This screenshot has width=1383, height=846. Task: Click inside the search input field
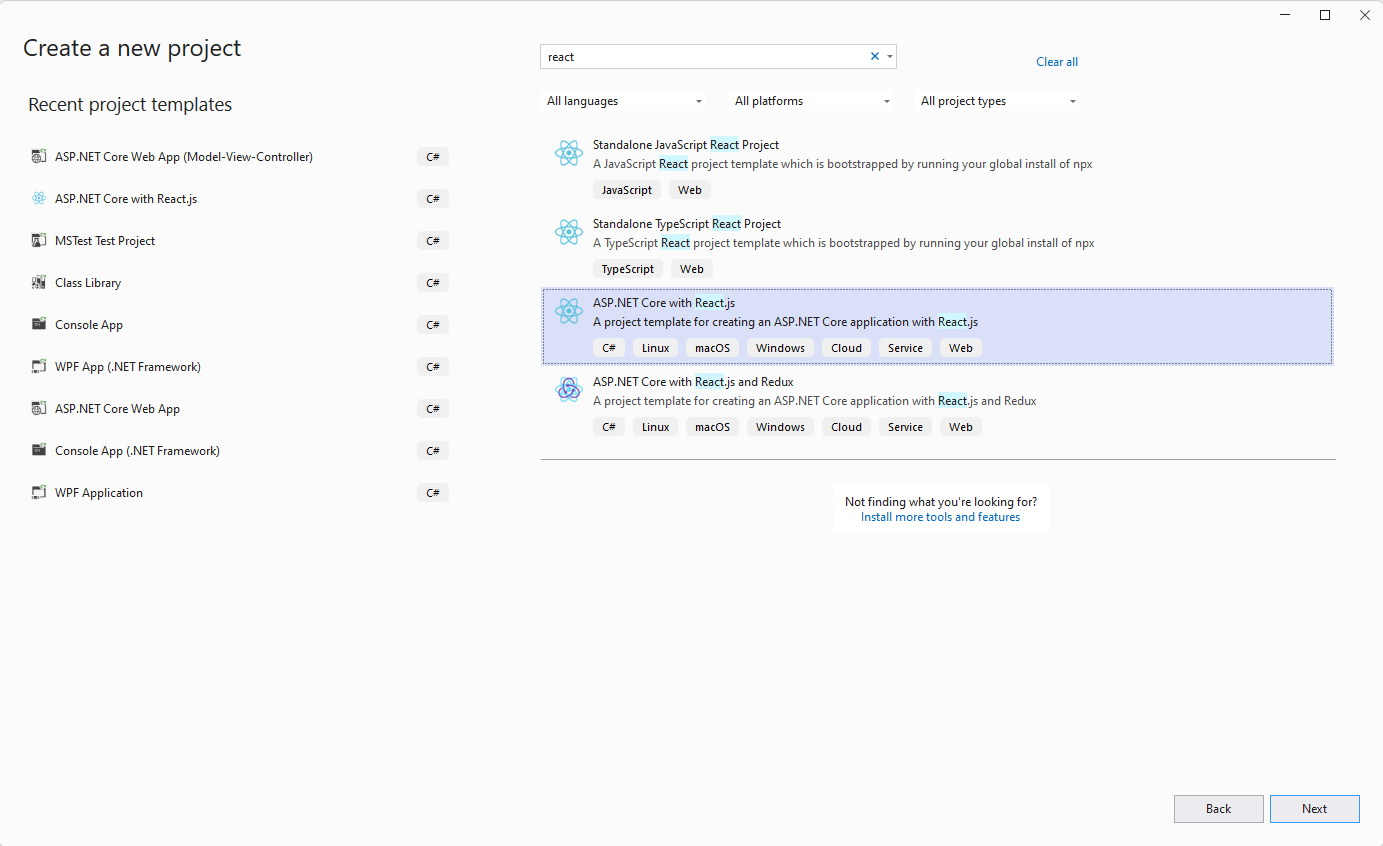tap(700, 56)
